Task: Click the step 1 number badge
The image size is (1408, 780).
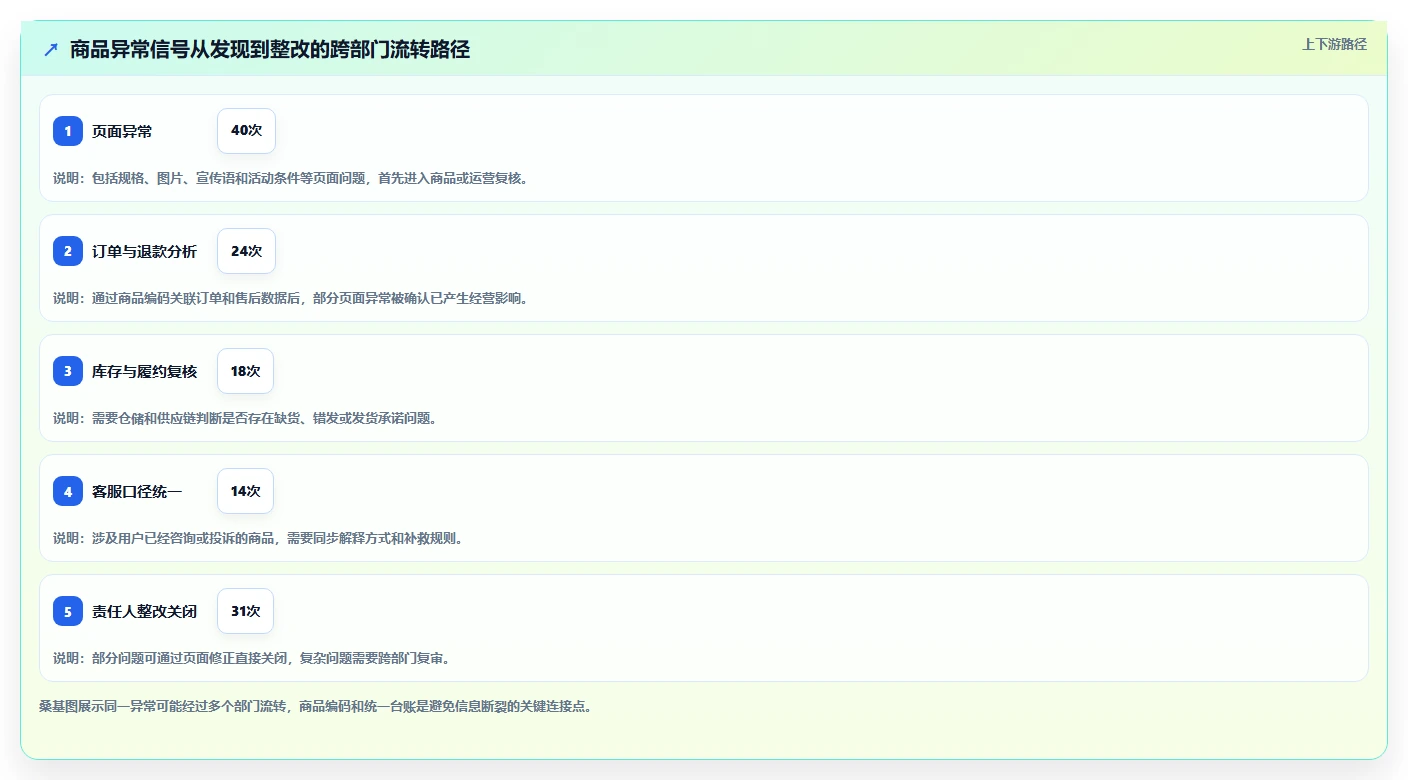Action: tap(68, 131)
